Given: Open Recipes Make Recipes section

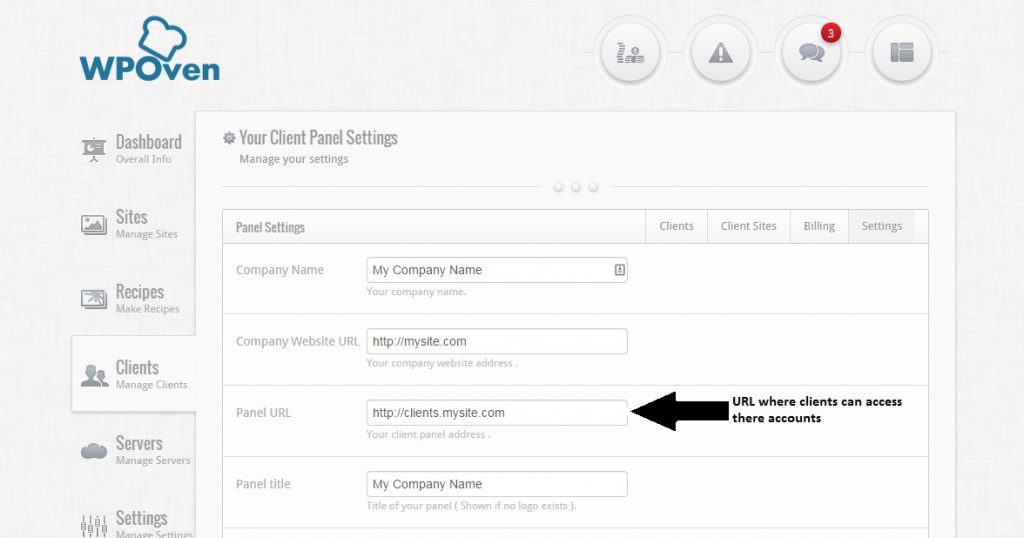Looking at the screenshot, I should coord(130,299).
